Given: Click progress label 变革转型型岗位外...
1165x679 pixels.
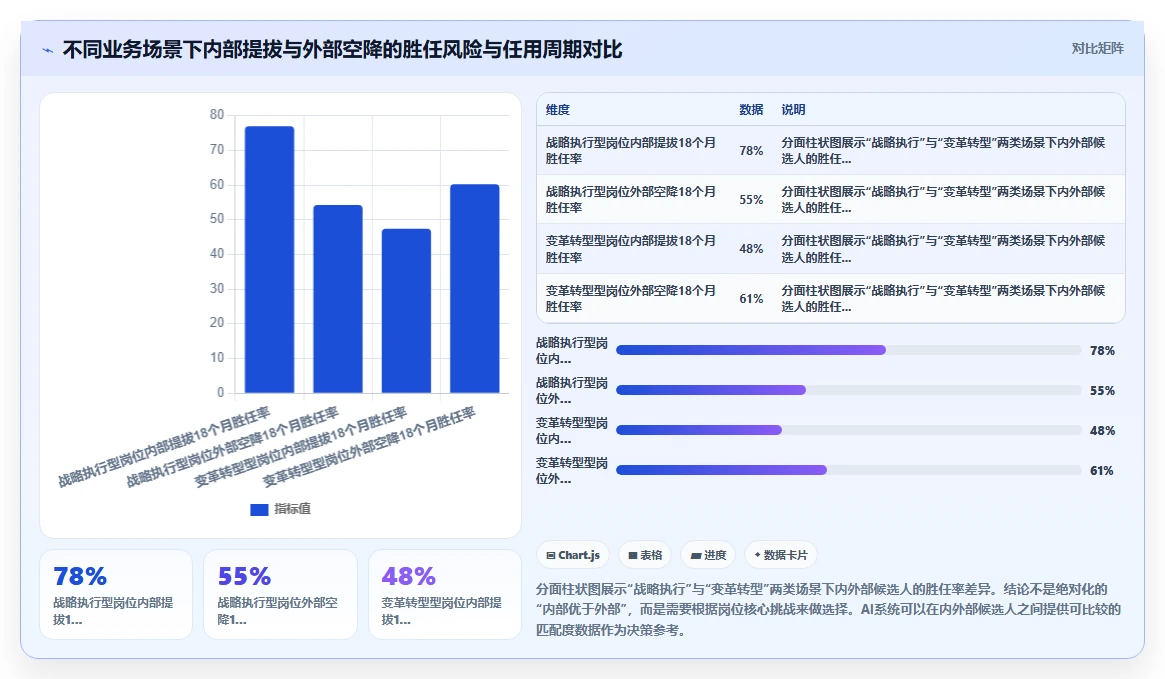Looking at the screenshot, I should point(572,471).
